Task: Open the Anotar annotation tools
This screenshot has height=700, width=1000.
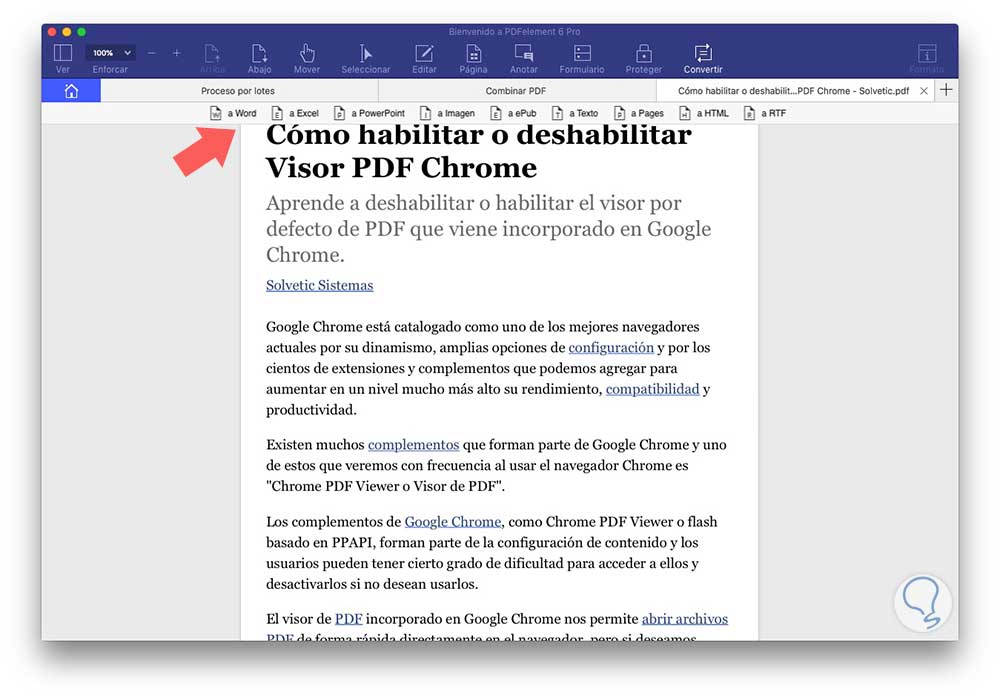Action: pos(524,59)
